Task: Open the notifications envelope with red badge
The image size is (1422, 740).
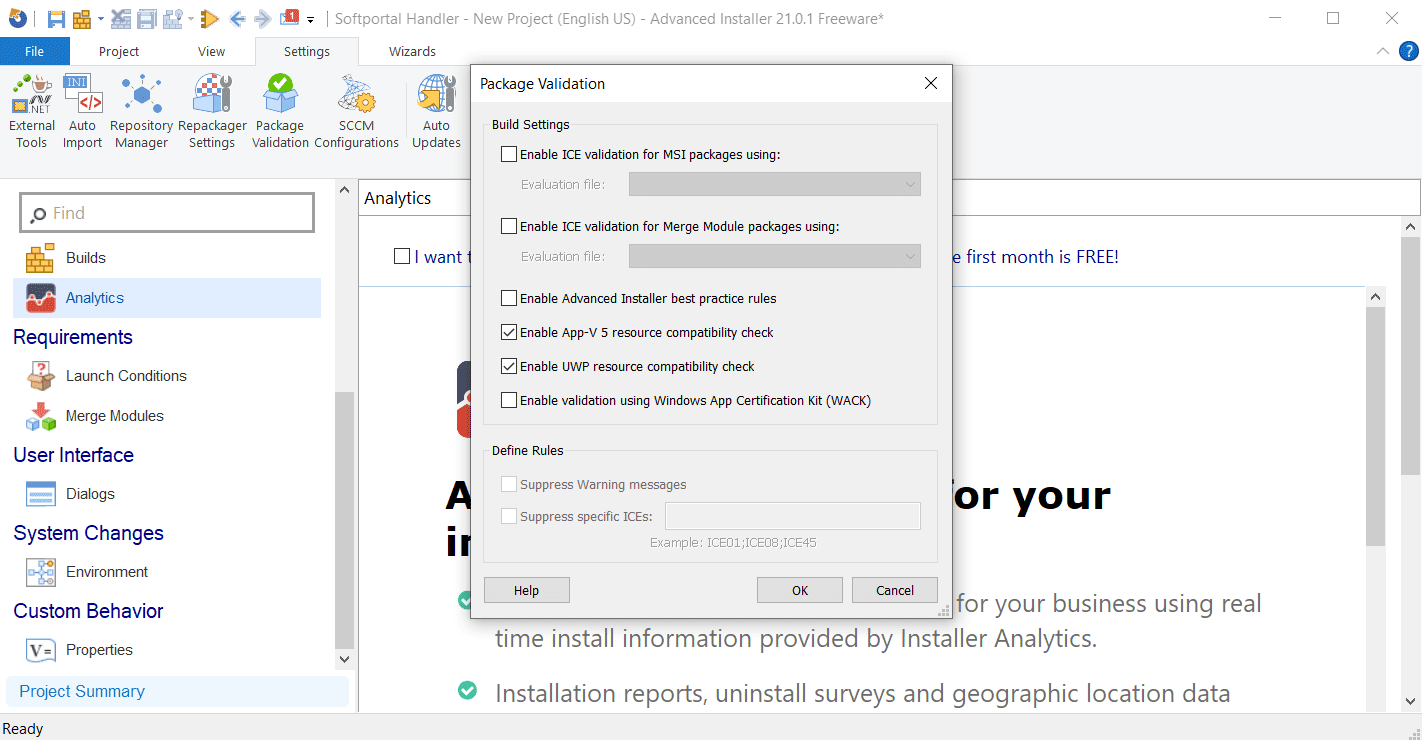Action: point(290,17)
